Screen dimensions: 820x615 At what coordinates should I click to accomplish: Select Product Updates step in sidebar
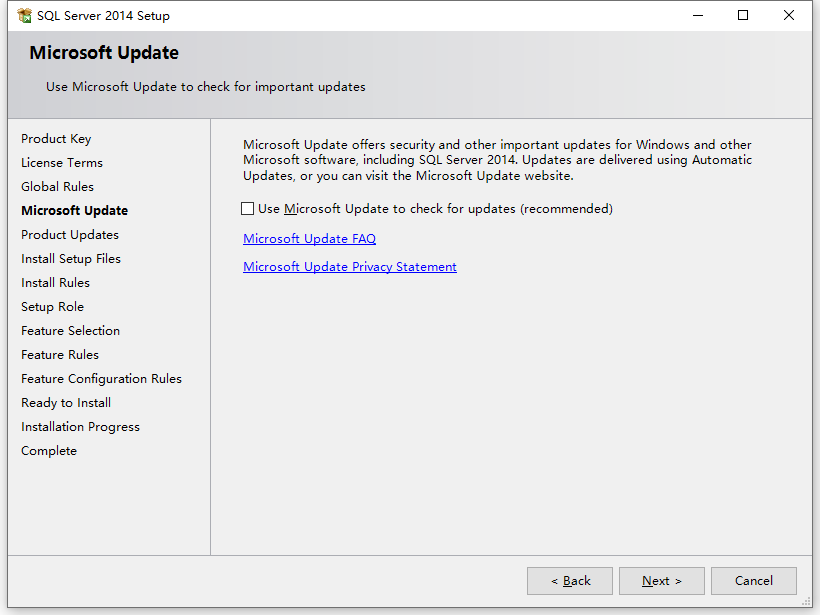70,235
